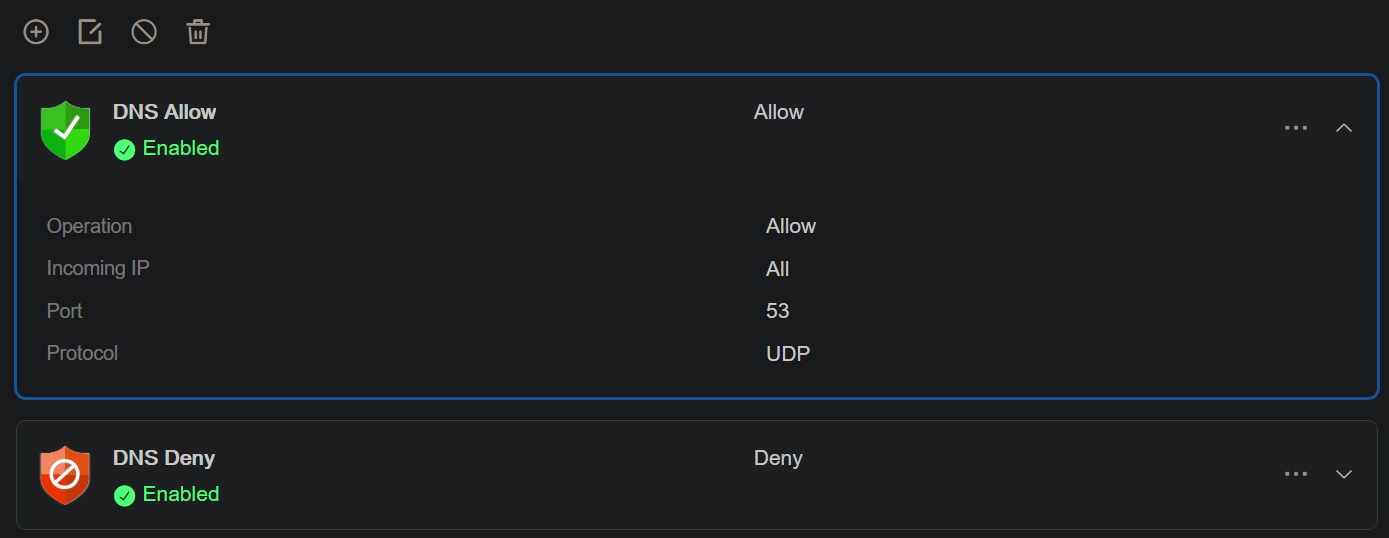
Task: Click the Incoming IP value All
Action: (x=778, y=269)
